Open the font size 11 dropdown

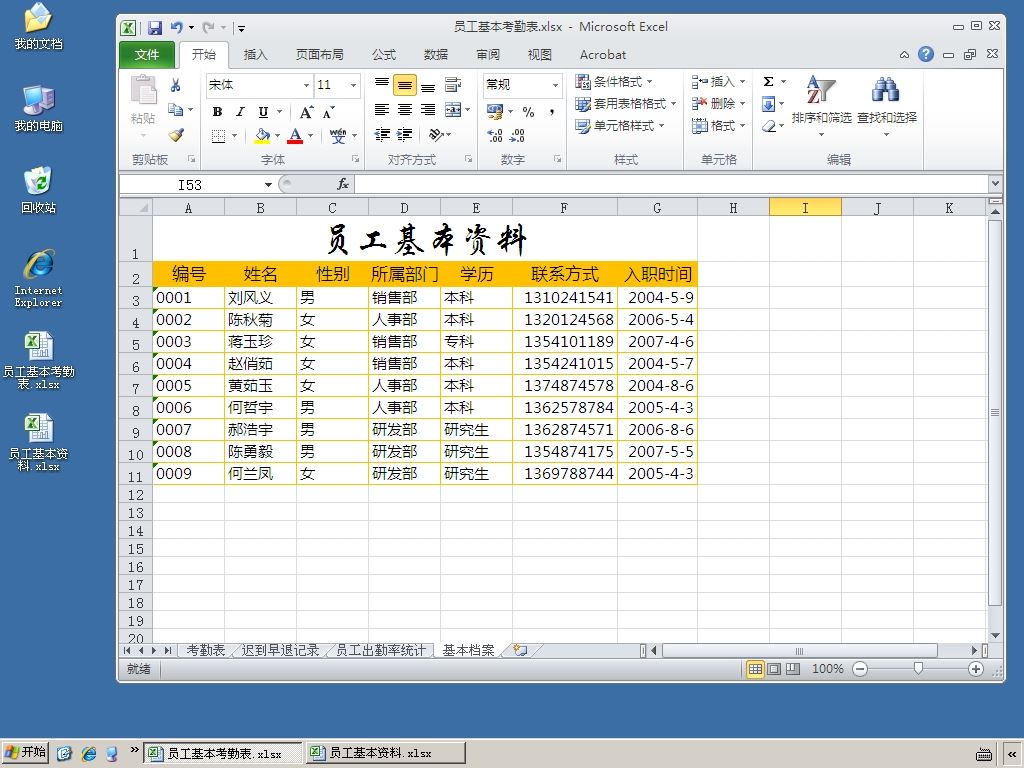353,85
